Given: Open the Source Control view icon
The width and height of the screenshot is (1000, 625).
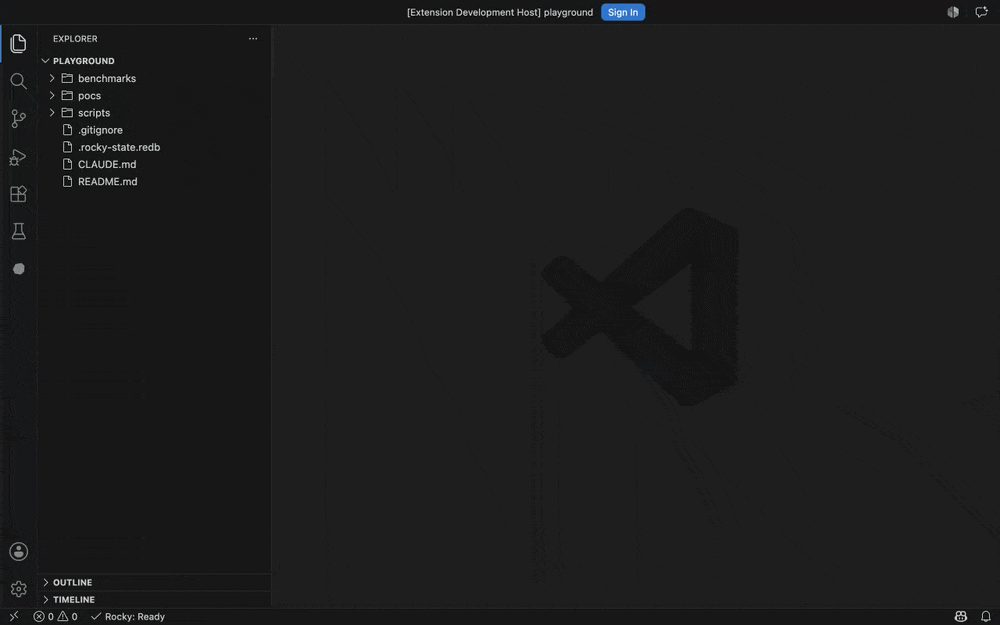Looking at the screenshot, I should tap(18, 119).
